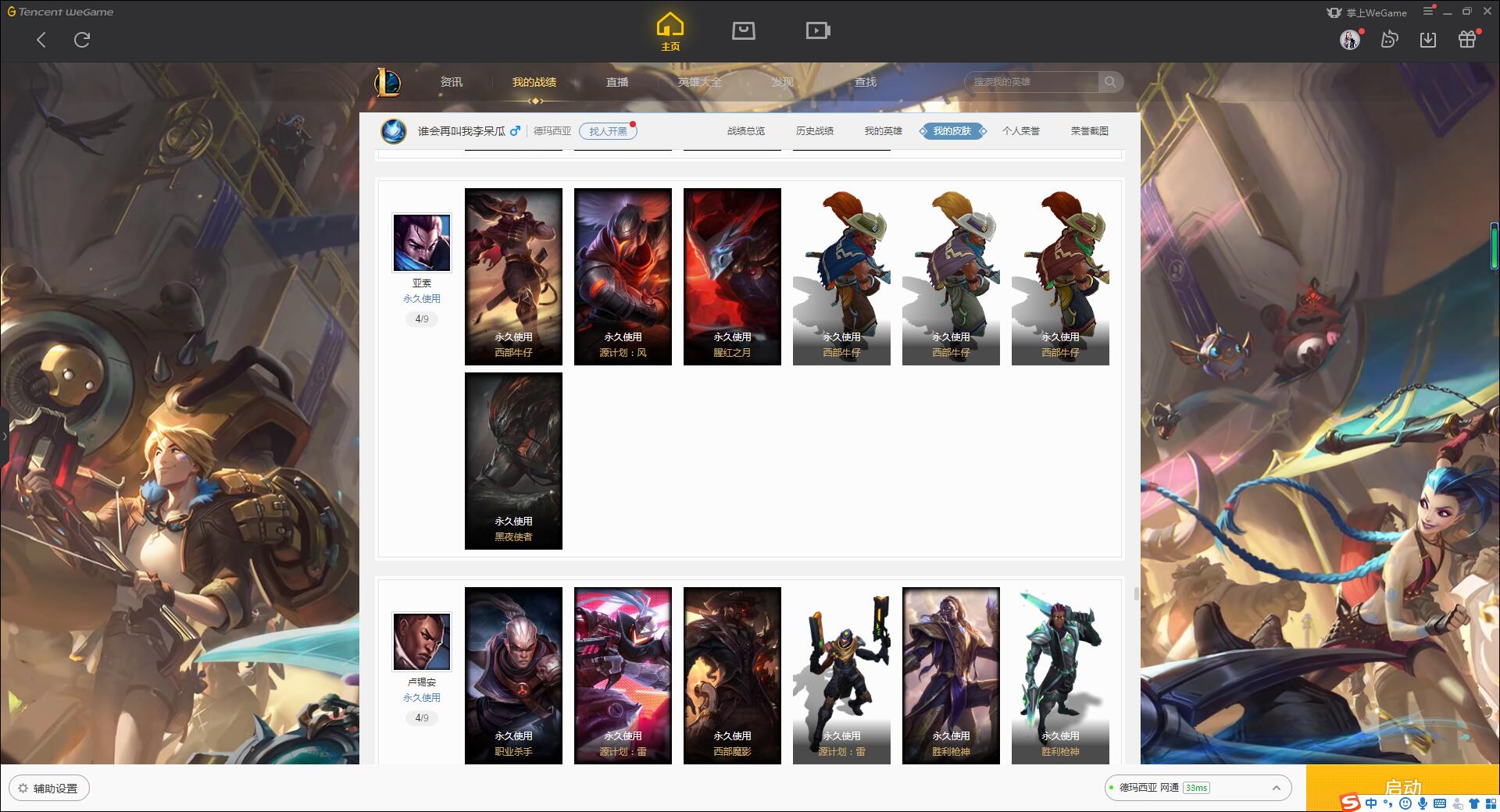Switch to the 发现 tab
The width and height of the screenshot is (1500, 812).
coord(782,82)
